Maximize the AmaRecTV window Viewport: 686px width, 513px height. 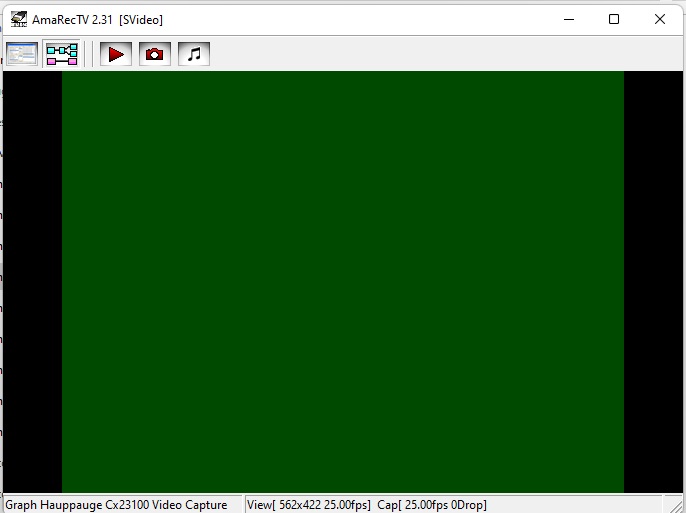614,19
